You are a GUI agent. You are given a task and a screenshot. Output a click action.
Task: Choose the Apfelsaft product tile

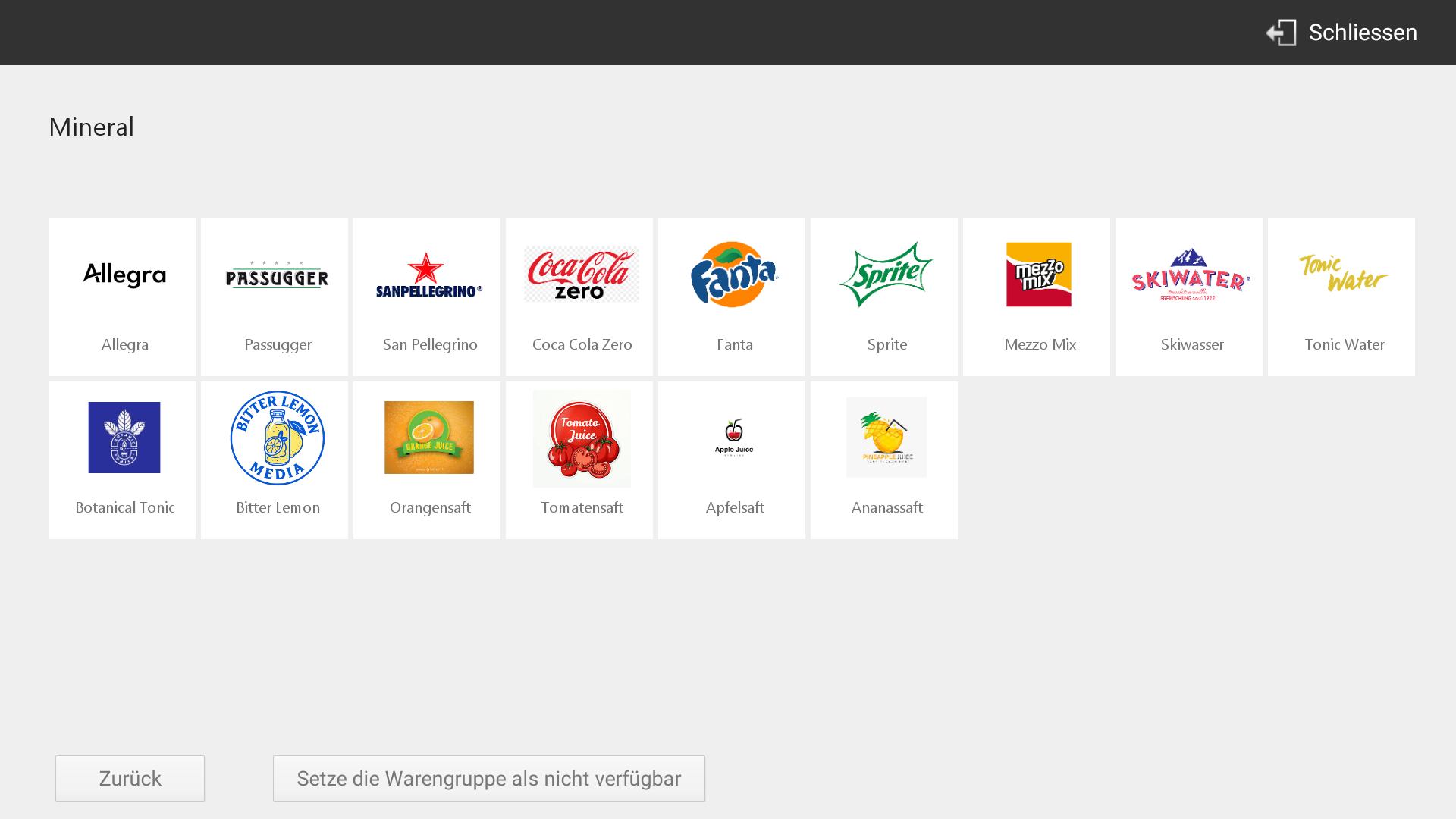[x=732, y=460]
